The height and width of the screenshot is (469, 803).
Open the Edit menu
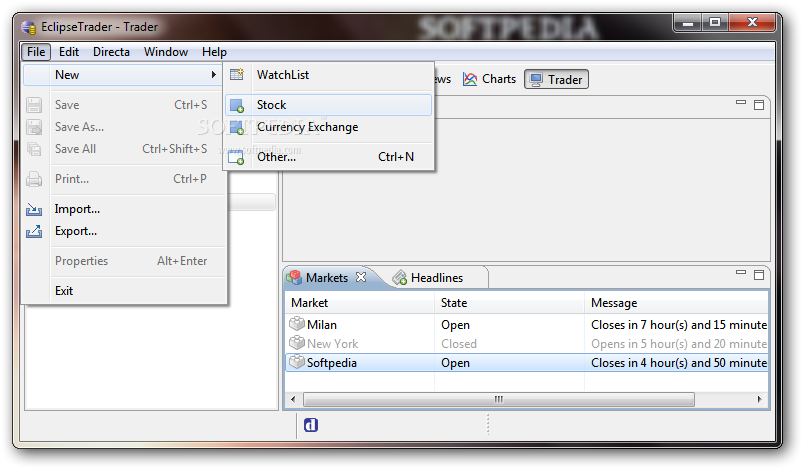(x=69, y=52)
